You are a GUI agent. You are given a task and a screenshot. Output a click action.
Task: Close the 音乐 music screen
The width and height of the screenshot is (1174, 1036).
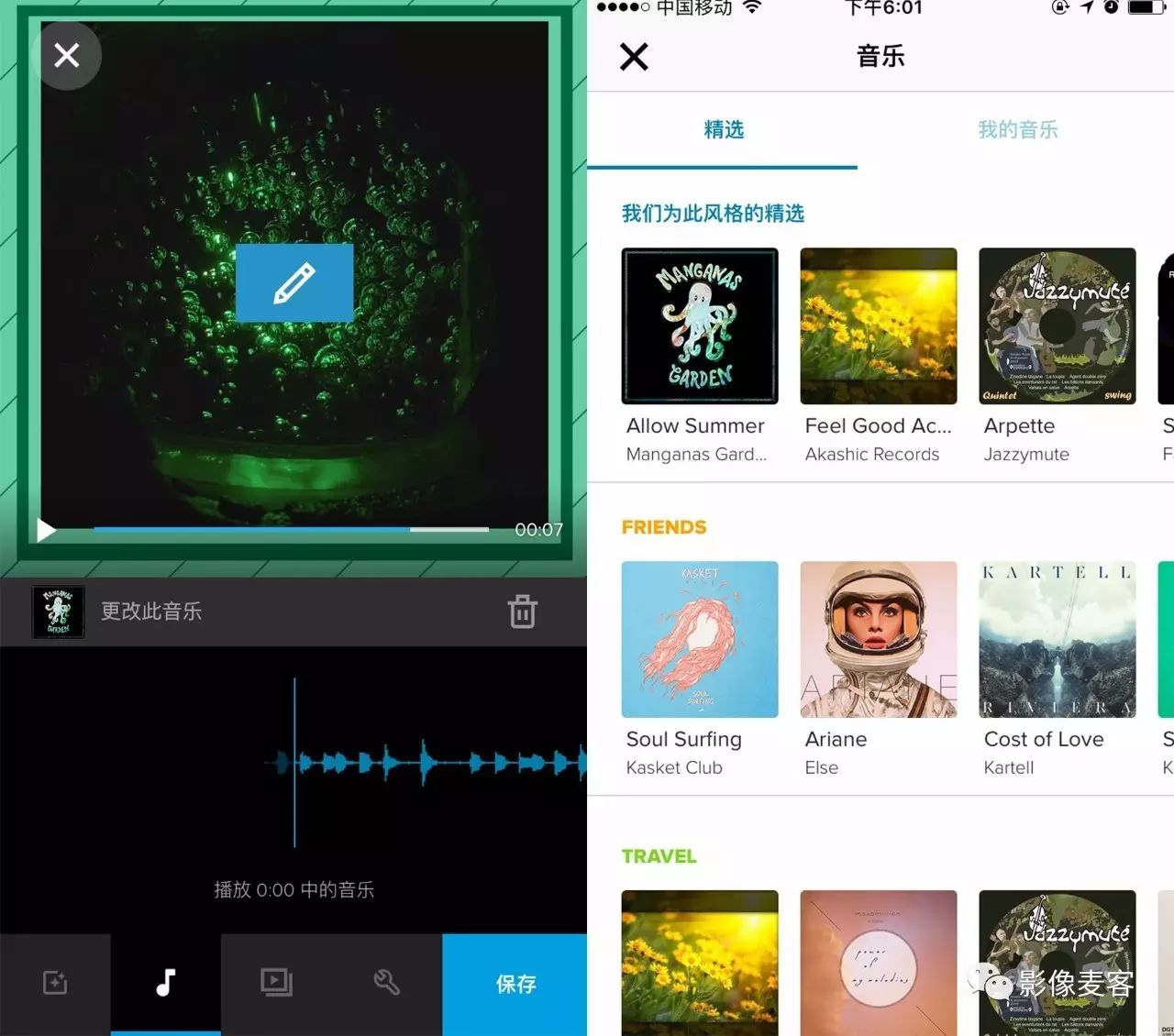pyautogui.click(x=634, y=57)
